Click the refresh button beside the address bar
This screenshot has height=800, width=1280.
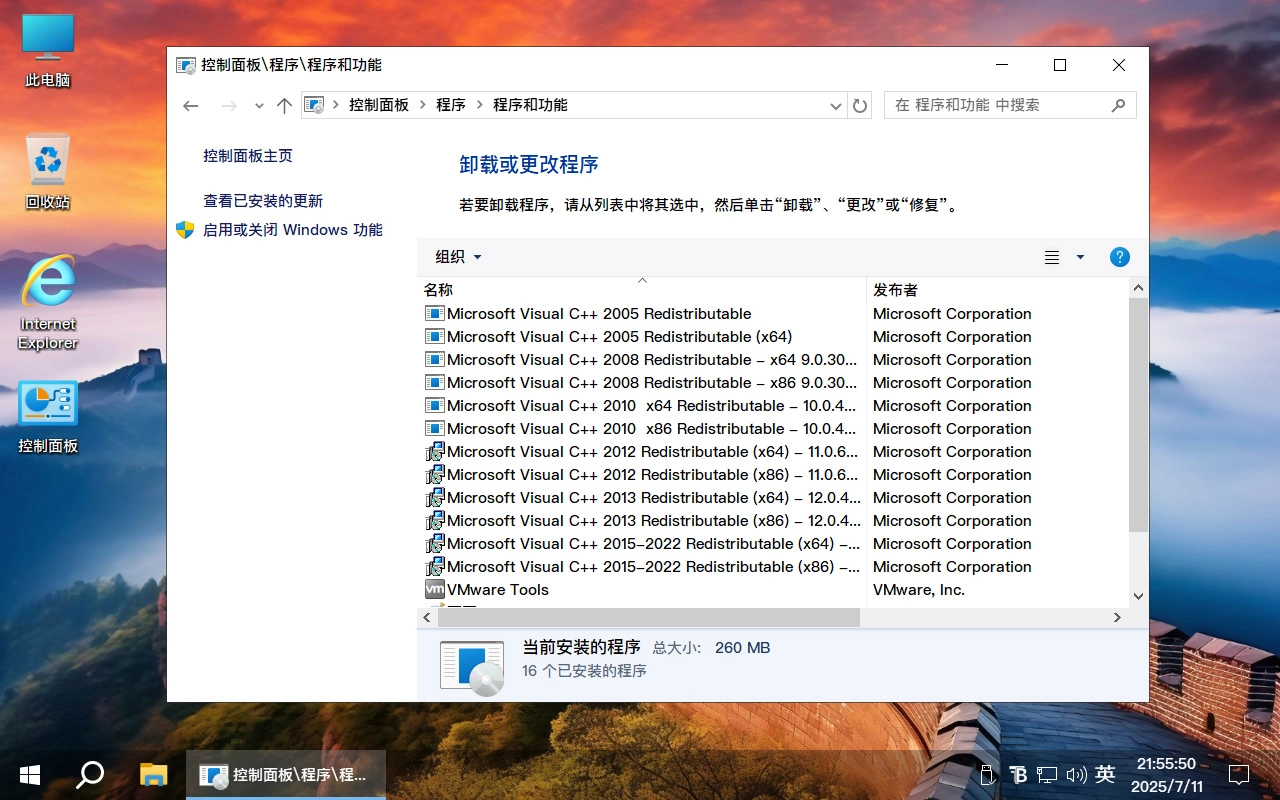tap(860, 105)
